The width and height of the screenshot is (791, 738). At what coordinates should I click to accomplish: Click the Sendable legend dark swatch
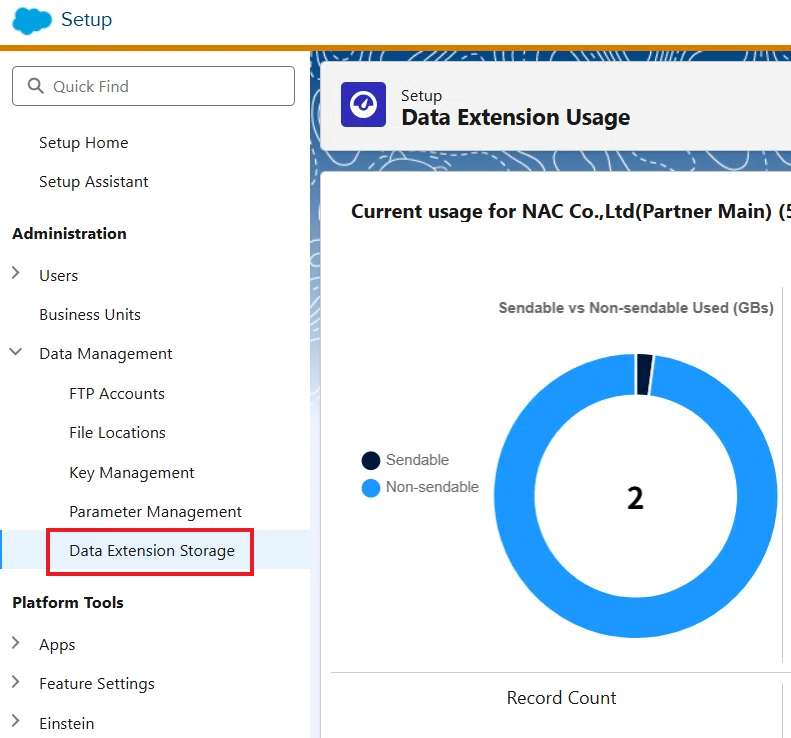(x=371, y=461)
